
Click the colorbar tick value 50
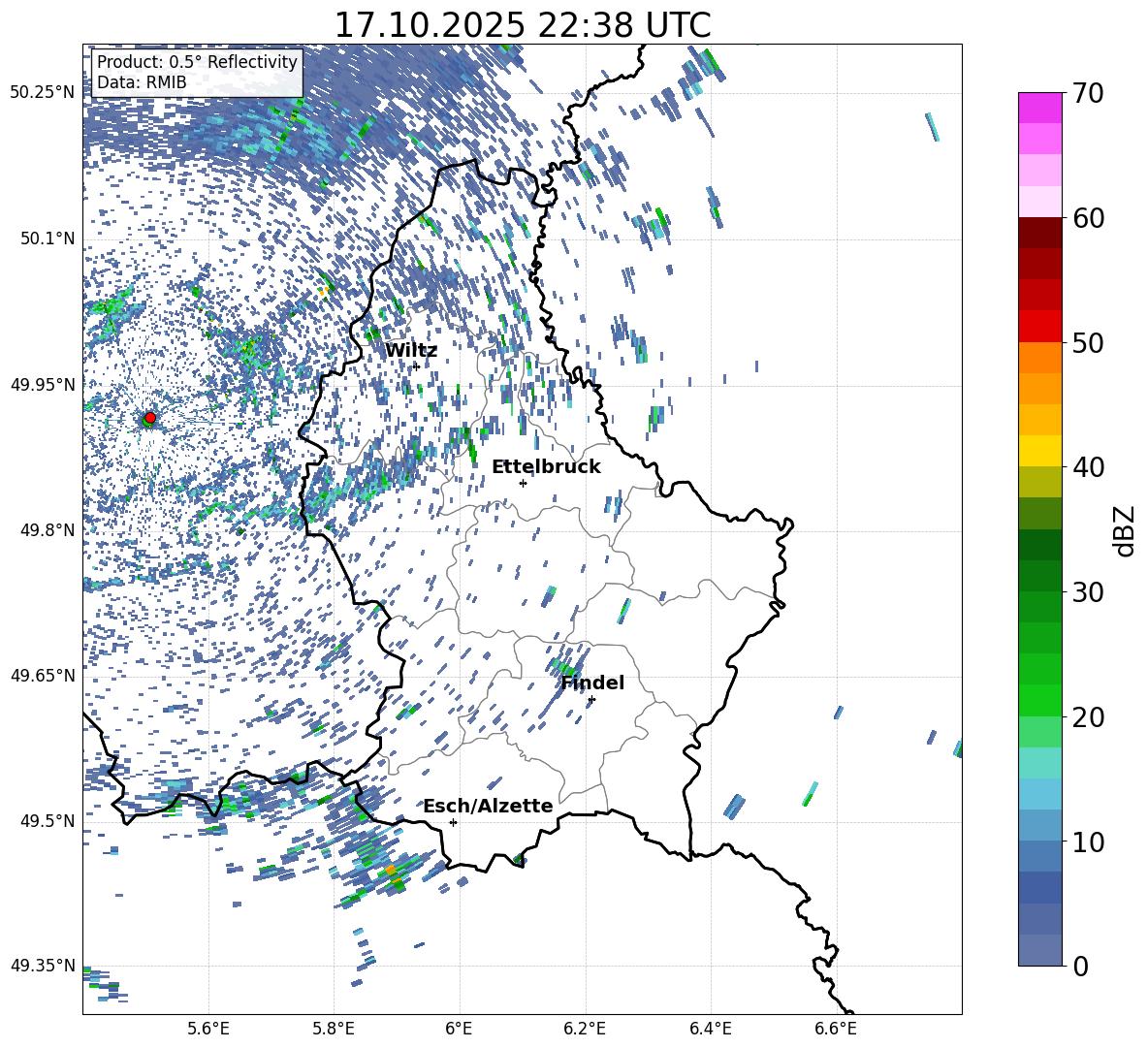[x=1088, y=342]
